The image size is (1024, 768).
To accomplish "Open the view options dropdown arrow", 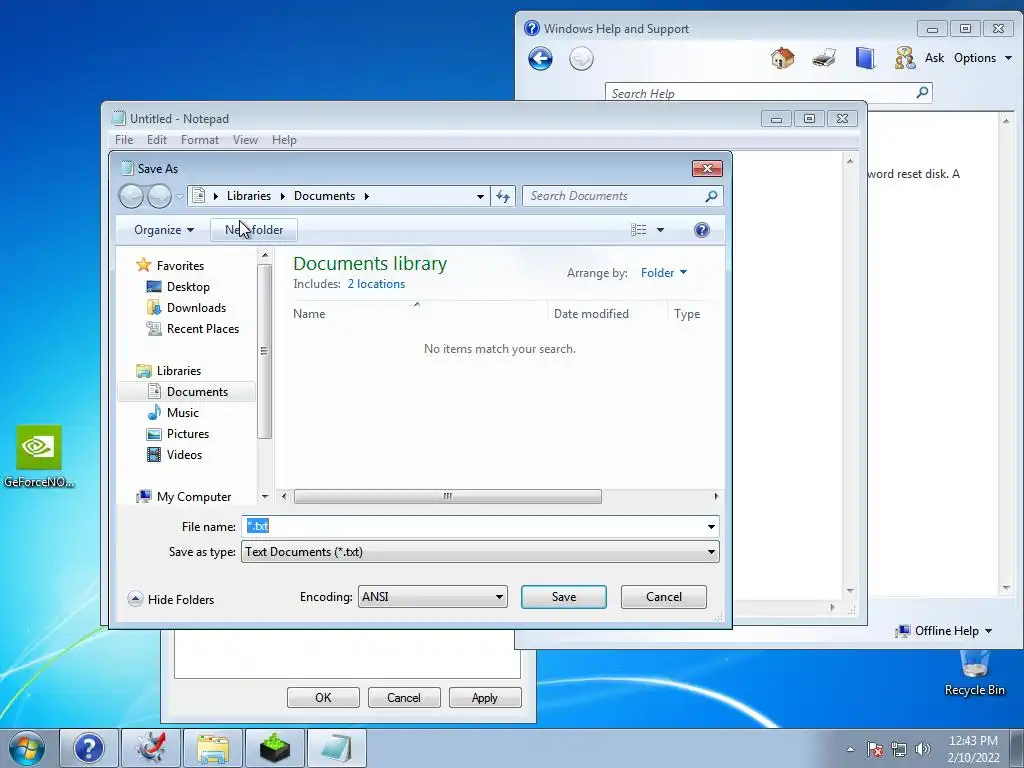I will [660, 230].
